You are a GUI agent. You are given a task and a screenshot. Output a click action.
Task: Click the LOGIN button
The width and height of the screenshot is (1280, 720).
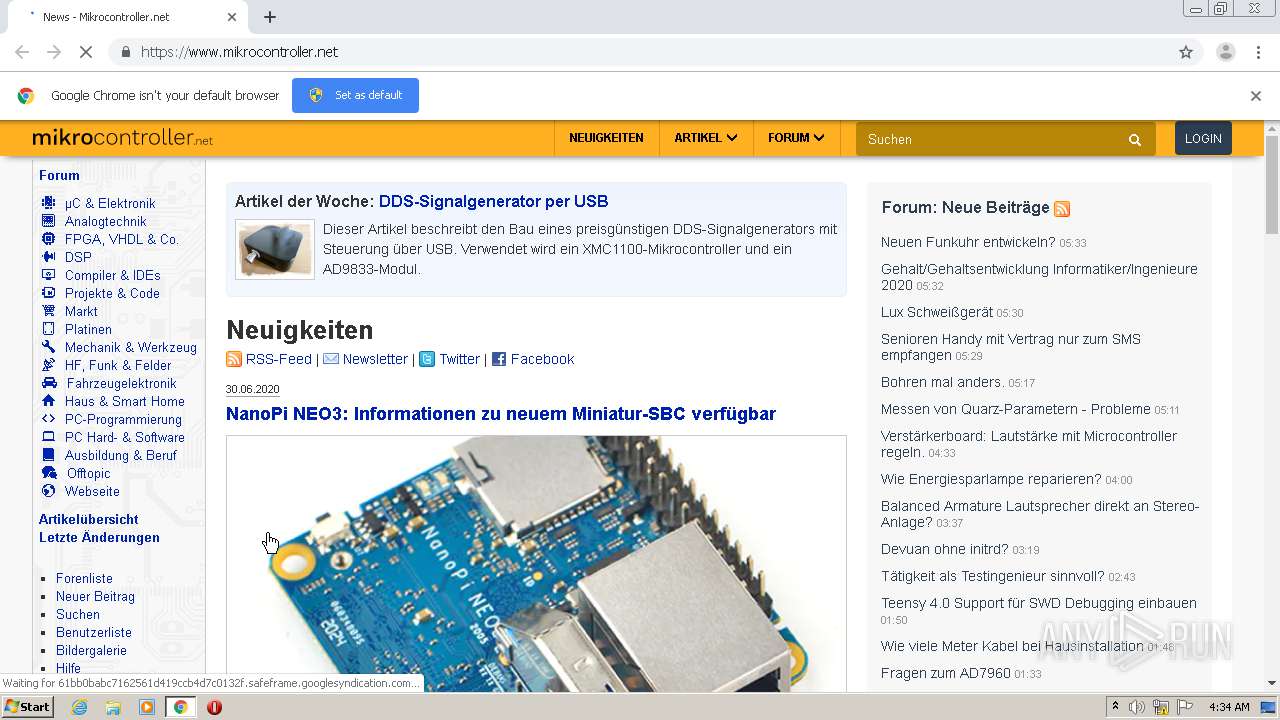point(1203,139)
